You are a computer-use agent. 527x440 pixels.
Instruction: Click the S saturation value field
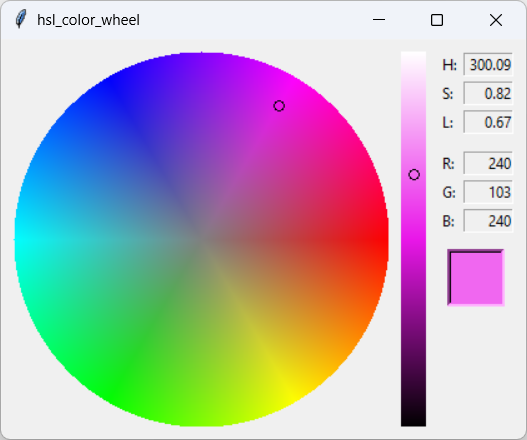488,93
